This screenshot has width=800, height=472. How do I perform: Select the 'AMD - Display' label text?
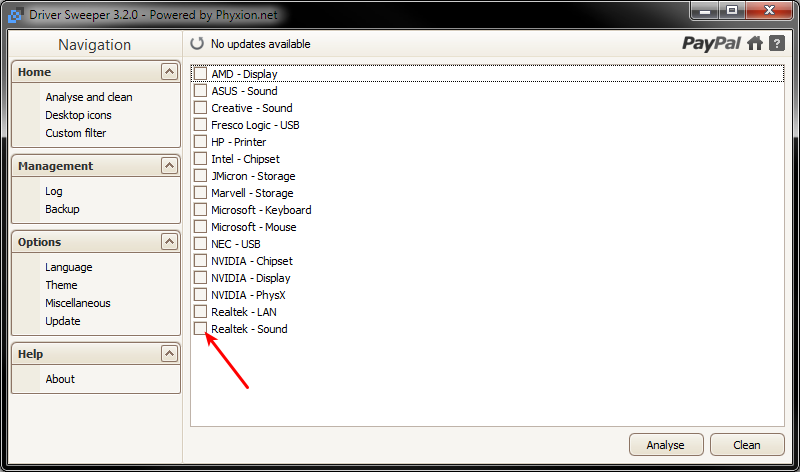click(x=244, y=74)
